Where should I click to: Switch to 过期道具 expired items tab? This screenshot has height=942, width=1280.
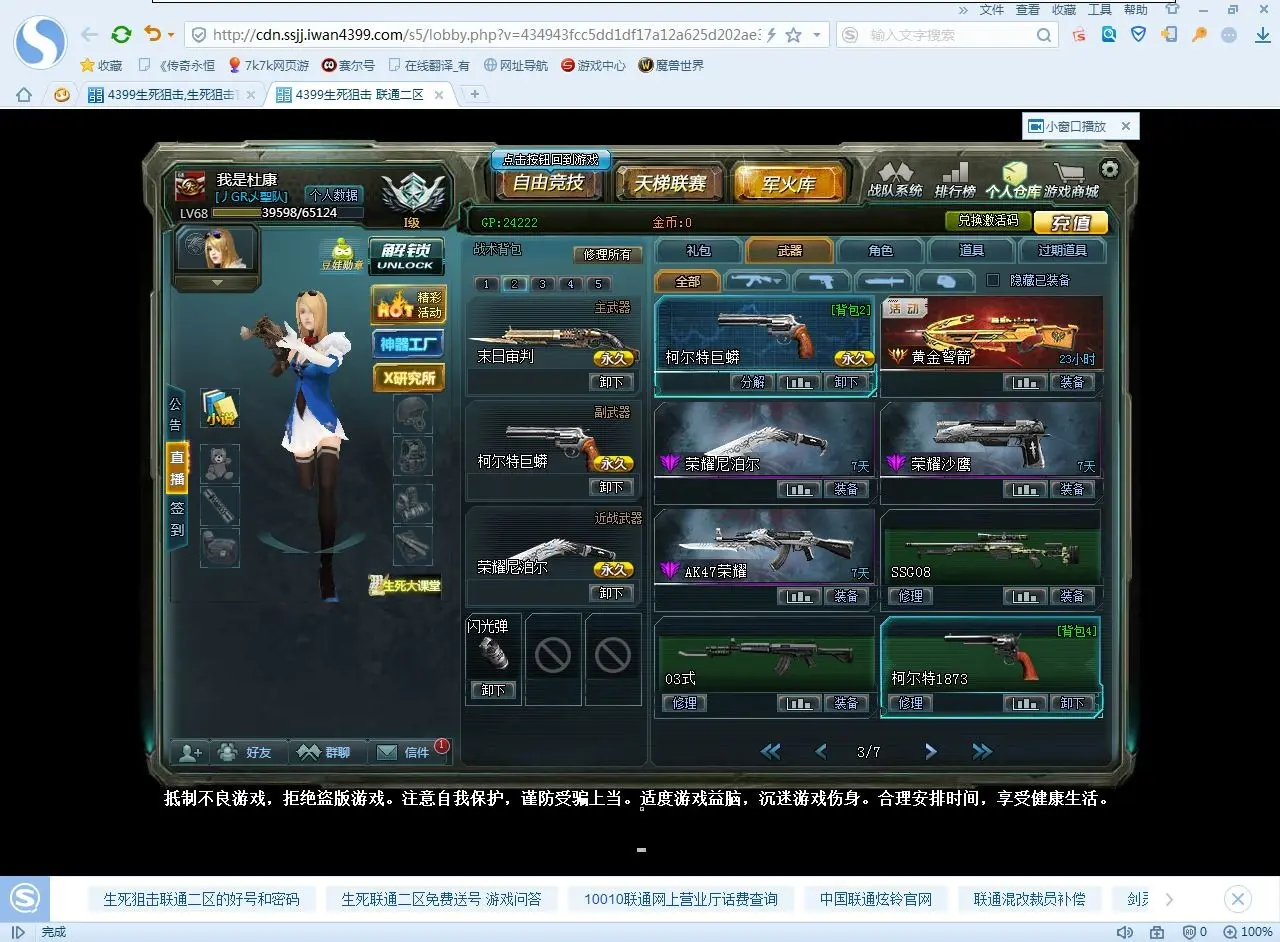pyautogui.click(x=1062, y=250)
